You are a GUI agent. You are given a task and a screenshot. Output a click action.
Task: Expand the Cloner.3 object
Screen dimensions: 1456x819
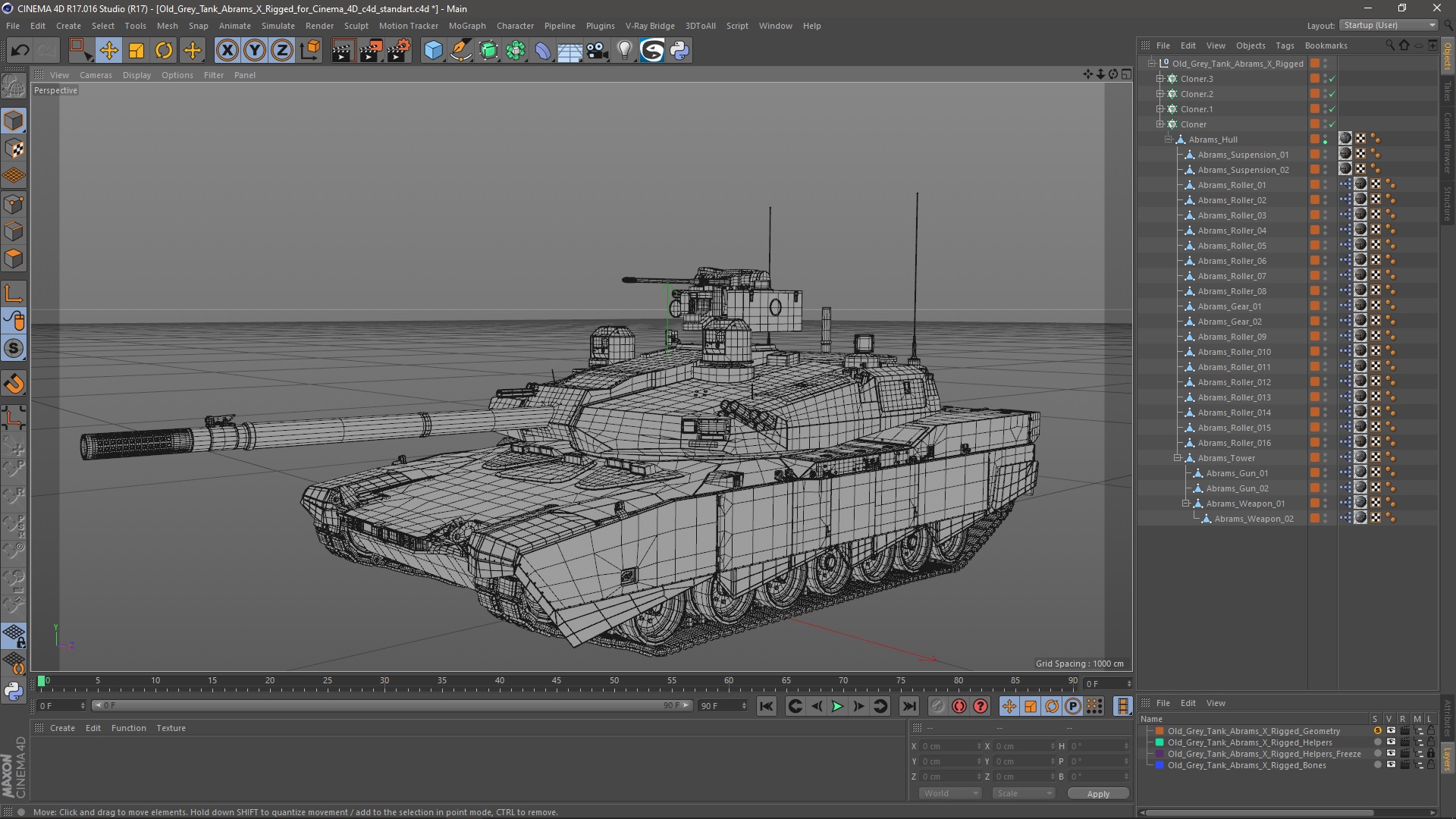click(1159, 79)
